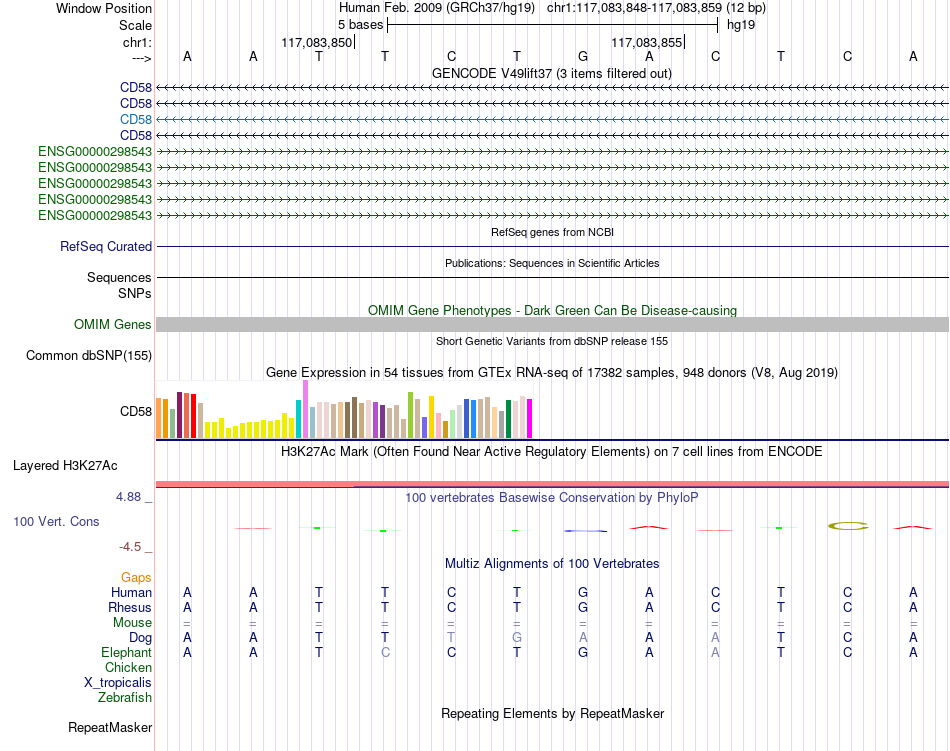950x751 pixels.
Task: Select the OMIM Genes gray bar
Action: tap(552, 325)
